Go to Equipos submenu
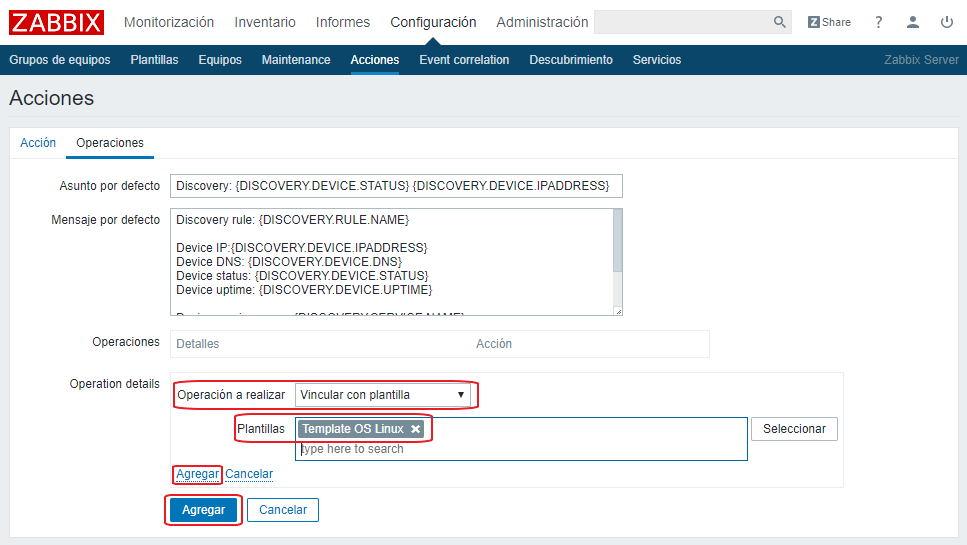This screenshot has width=967, height=545. tap(220, 60)
